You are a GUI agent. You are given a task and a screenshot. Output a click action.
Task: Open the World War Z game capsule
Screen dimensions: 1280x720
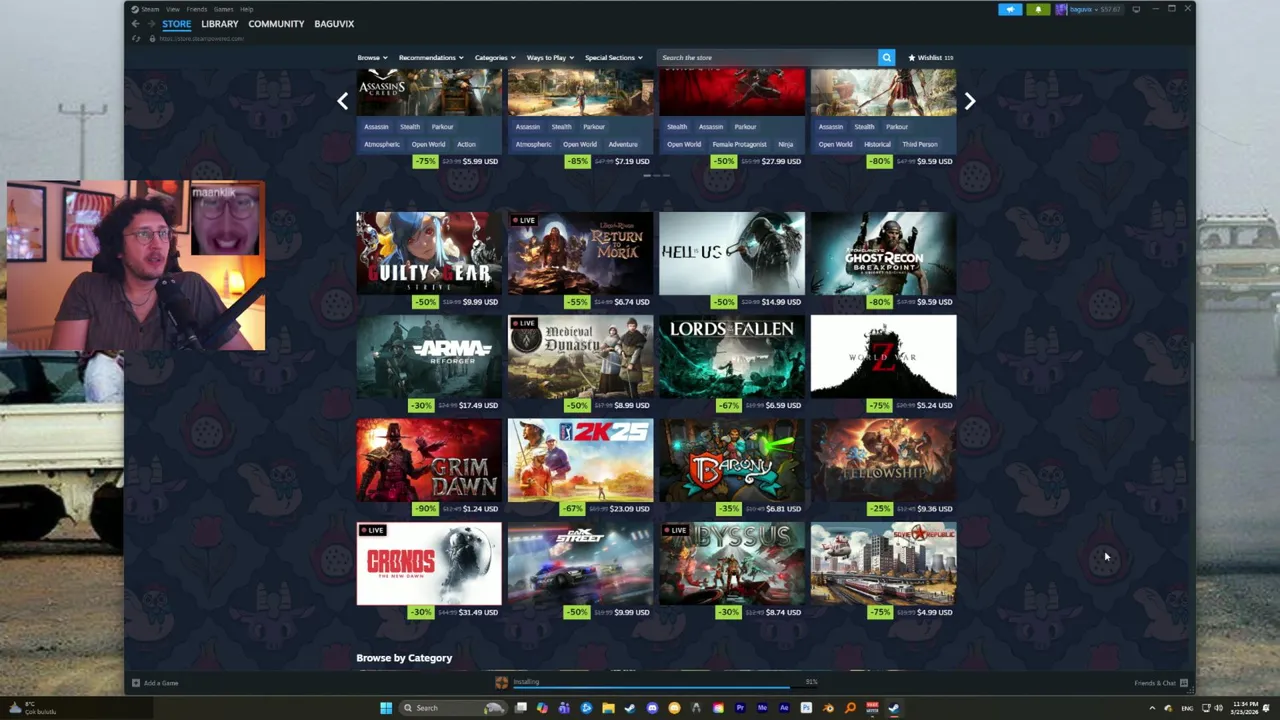[x=883, y=357]
